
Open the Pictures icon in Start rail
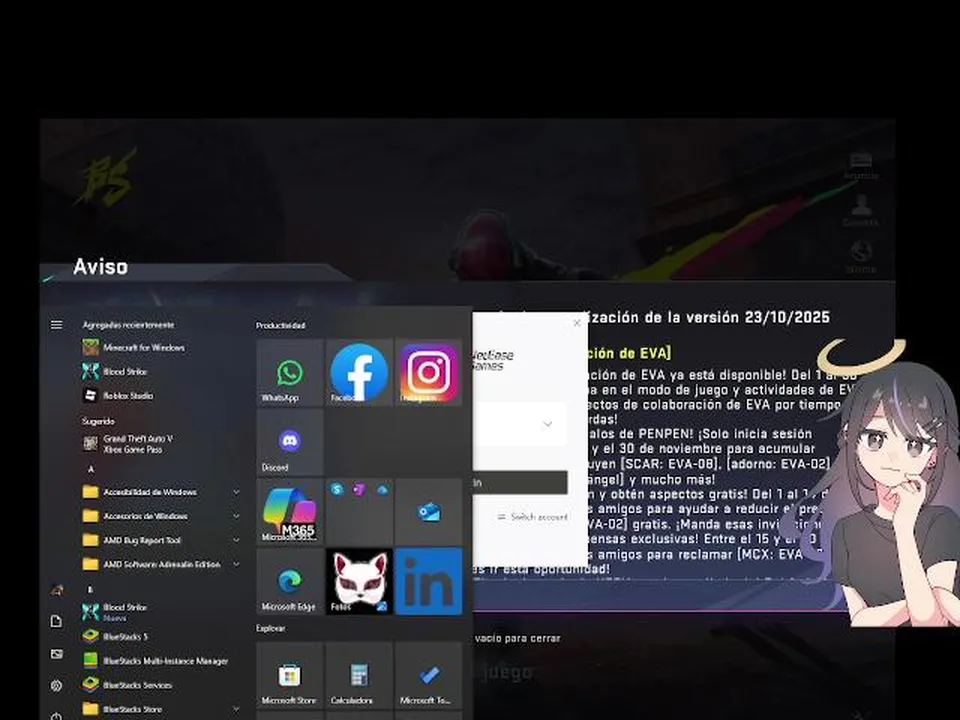[x=56, y=654]
